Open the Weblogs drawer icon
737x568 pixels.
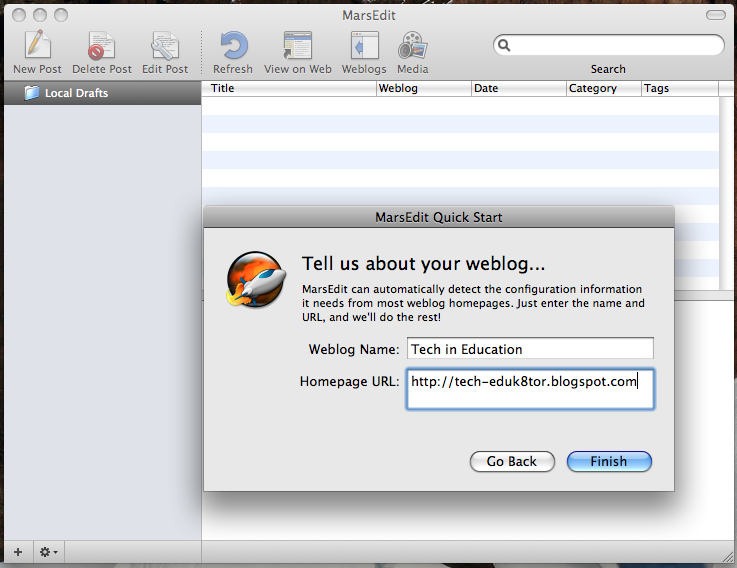pos(364,45)
